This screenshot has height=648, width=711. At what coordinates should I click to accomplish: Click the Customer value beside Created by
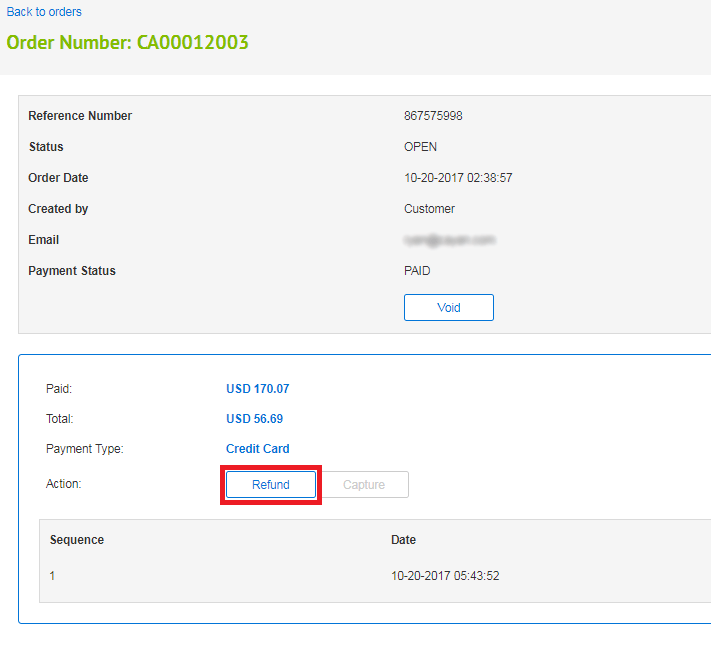click(x=429, y=209)
